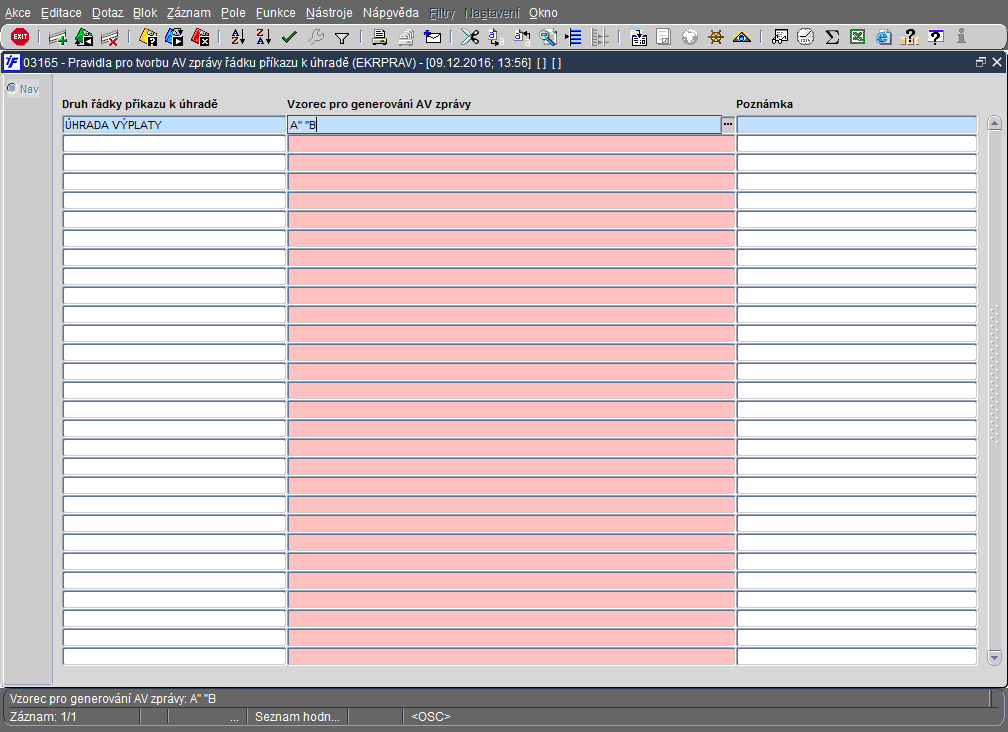Sort ascending with A-Z icon

(238, 37)
